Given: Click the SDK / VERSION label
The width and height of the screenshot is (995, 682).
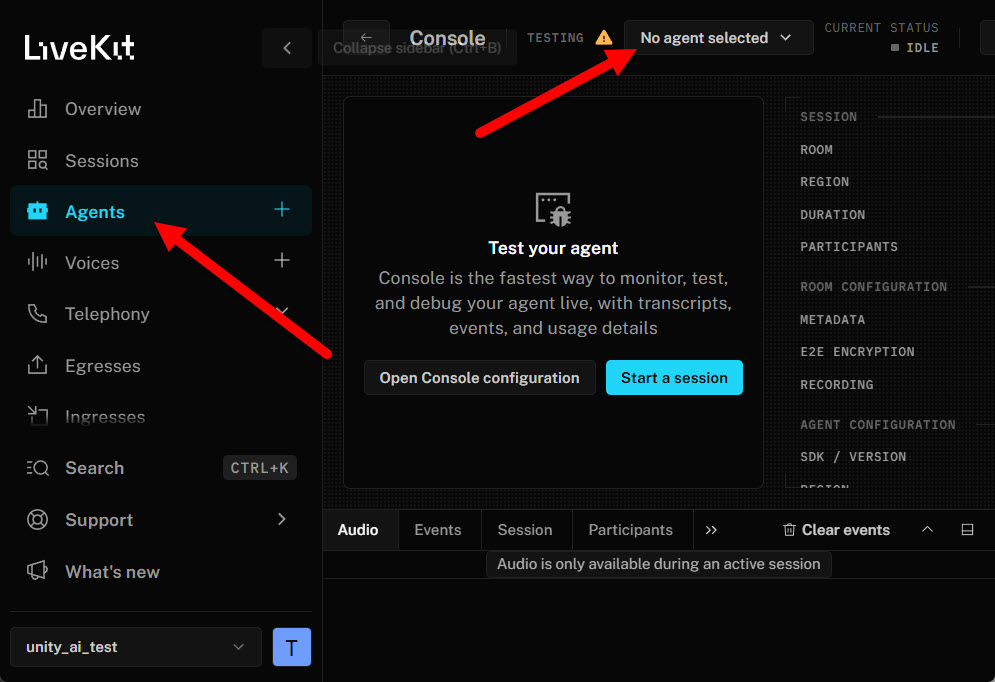Looking at the screenshot, I should tap(853, 457).
